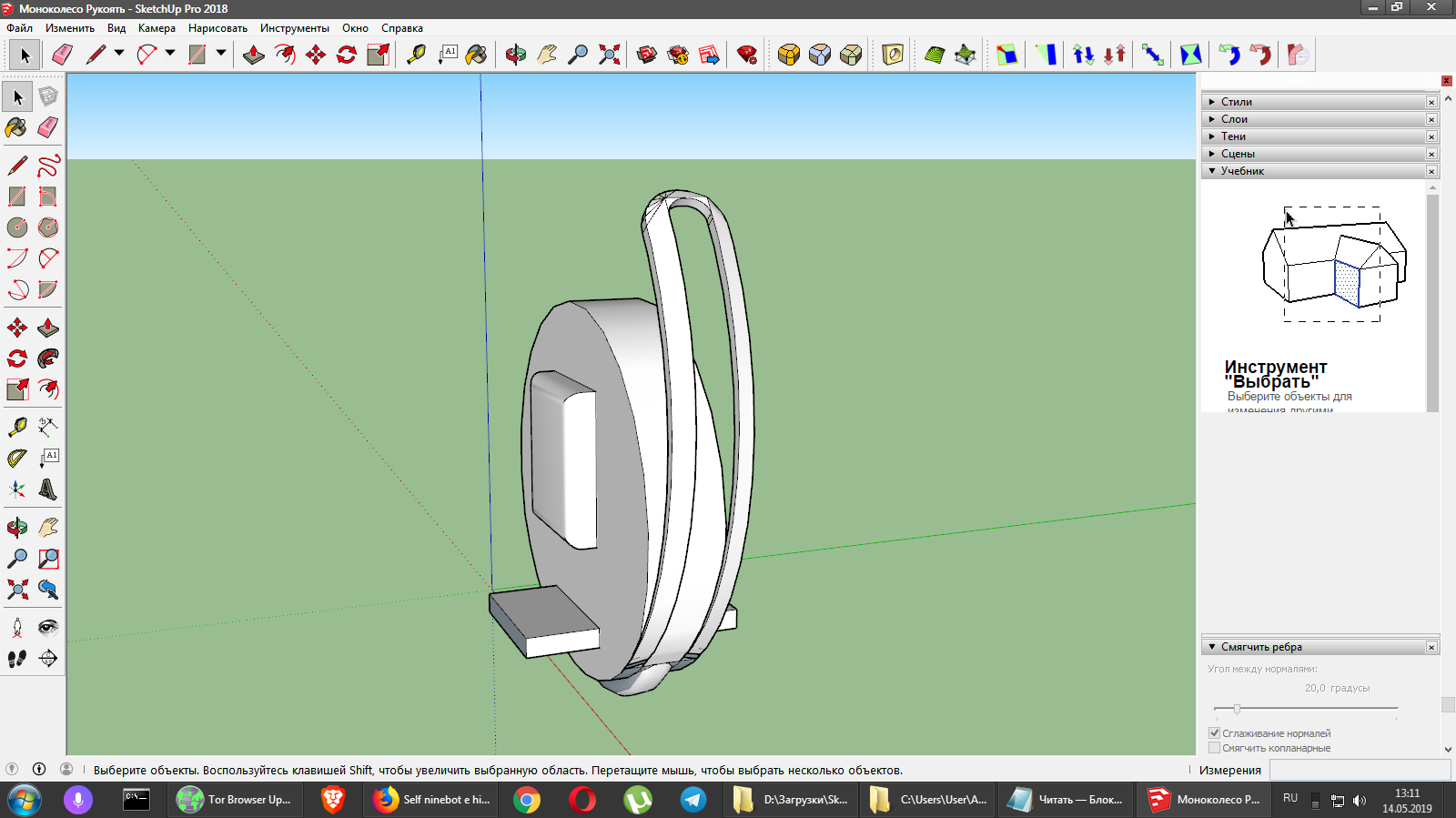Click the 'Измерения' input field
This screenshot has width=1456, height=818.
pyautogui.click(x=1360, y=770)
